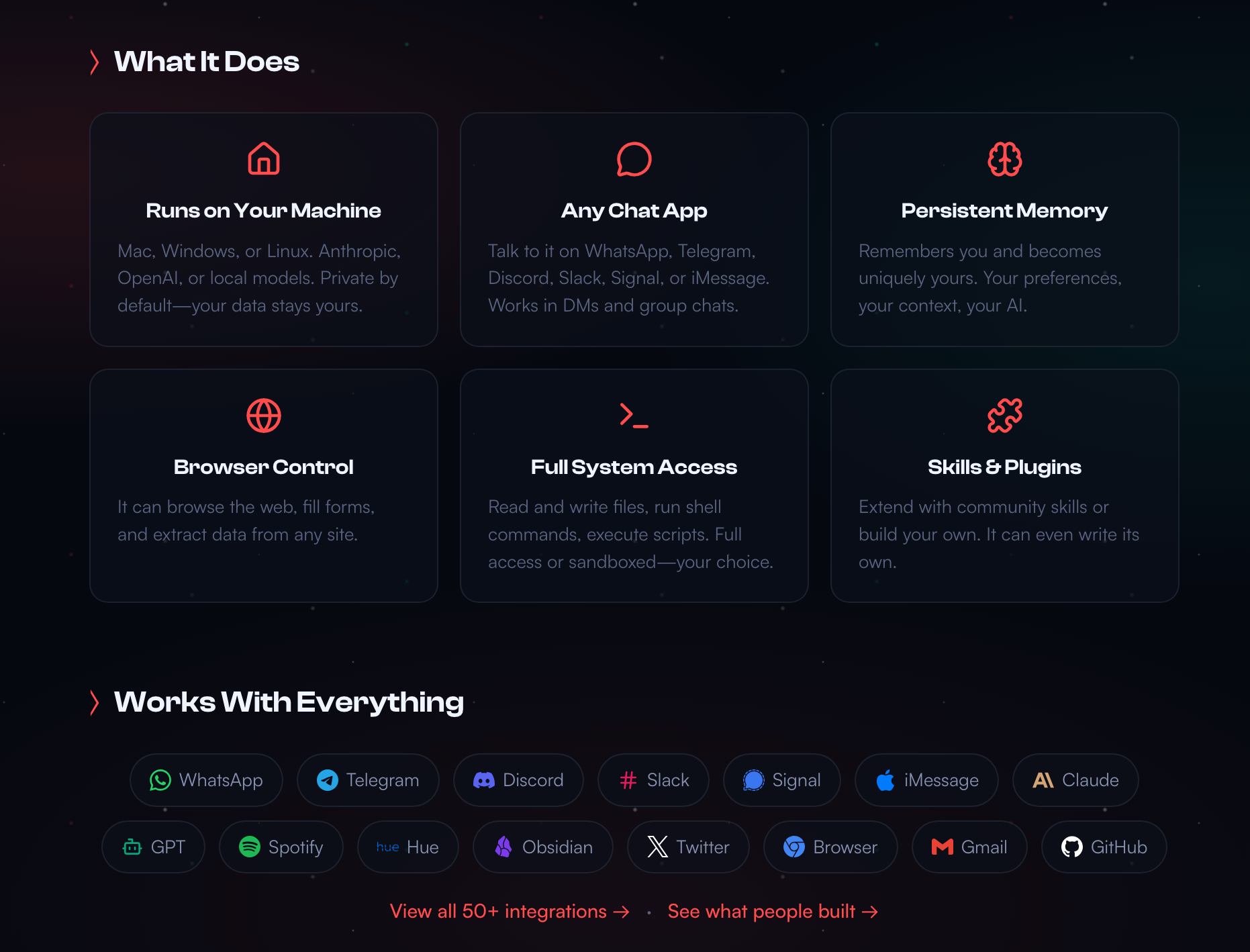Click the Gmail envelope icon
The width and height of the screenshot is (1250, 952).
tap(943, 847)
